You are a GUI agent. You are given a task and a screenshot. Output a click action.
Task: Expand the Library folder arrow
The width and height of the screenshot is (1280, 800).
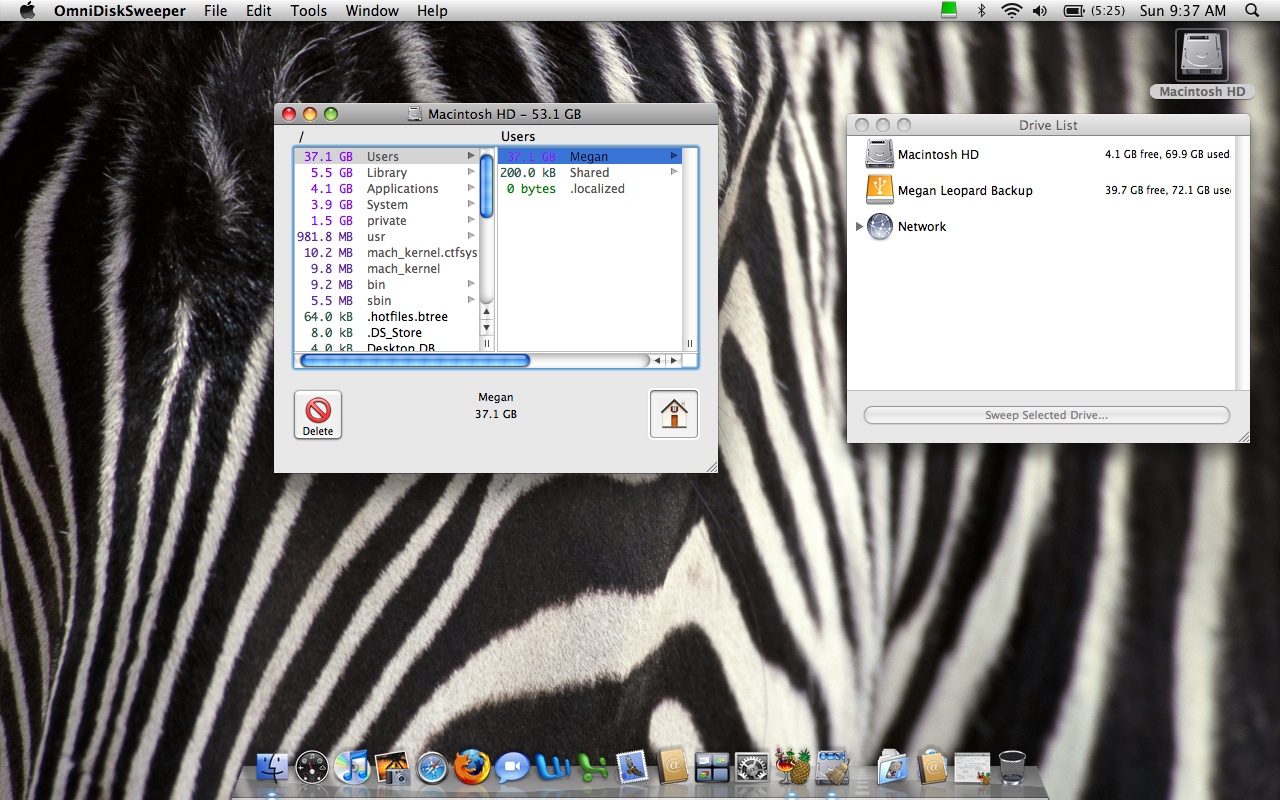coord(471,172)
